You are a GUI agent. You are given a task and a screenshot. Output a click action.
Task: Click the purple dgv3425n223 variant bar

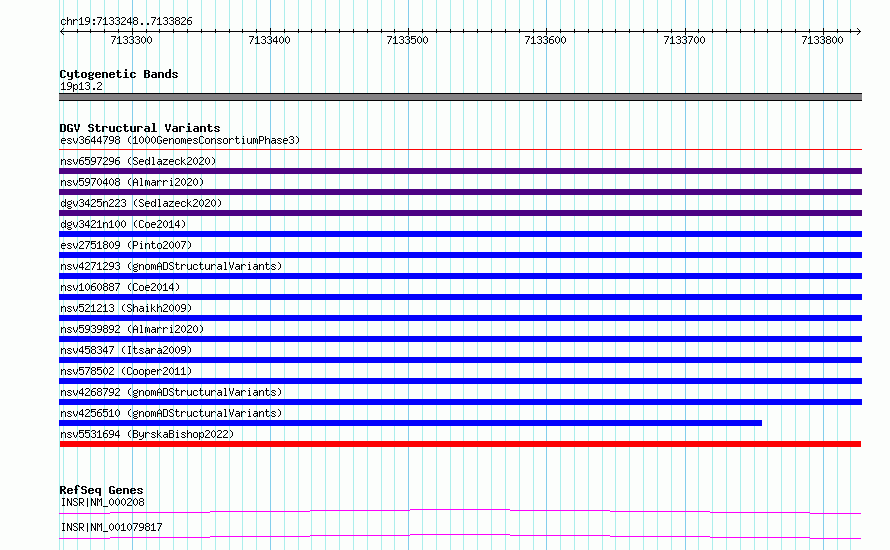pyautogui.click(x=460, y=213)
